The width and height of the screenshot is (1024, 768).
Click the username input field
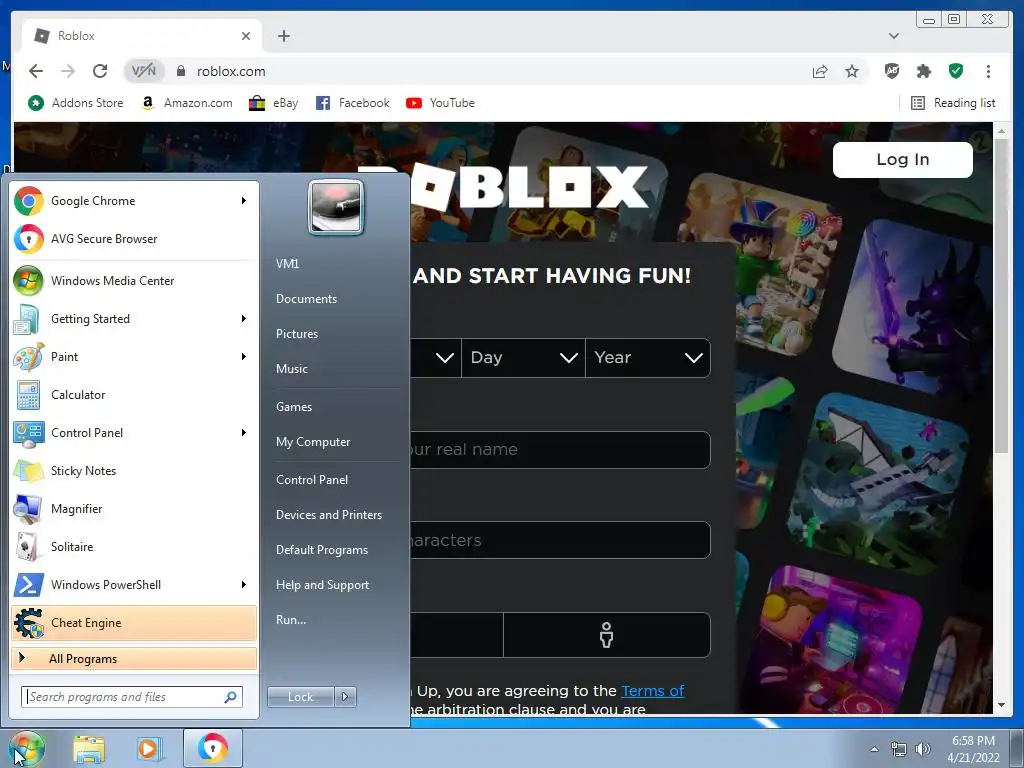560,449
